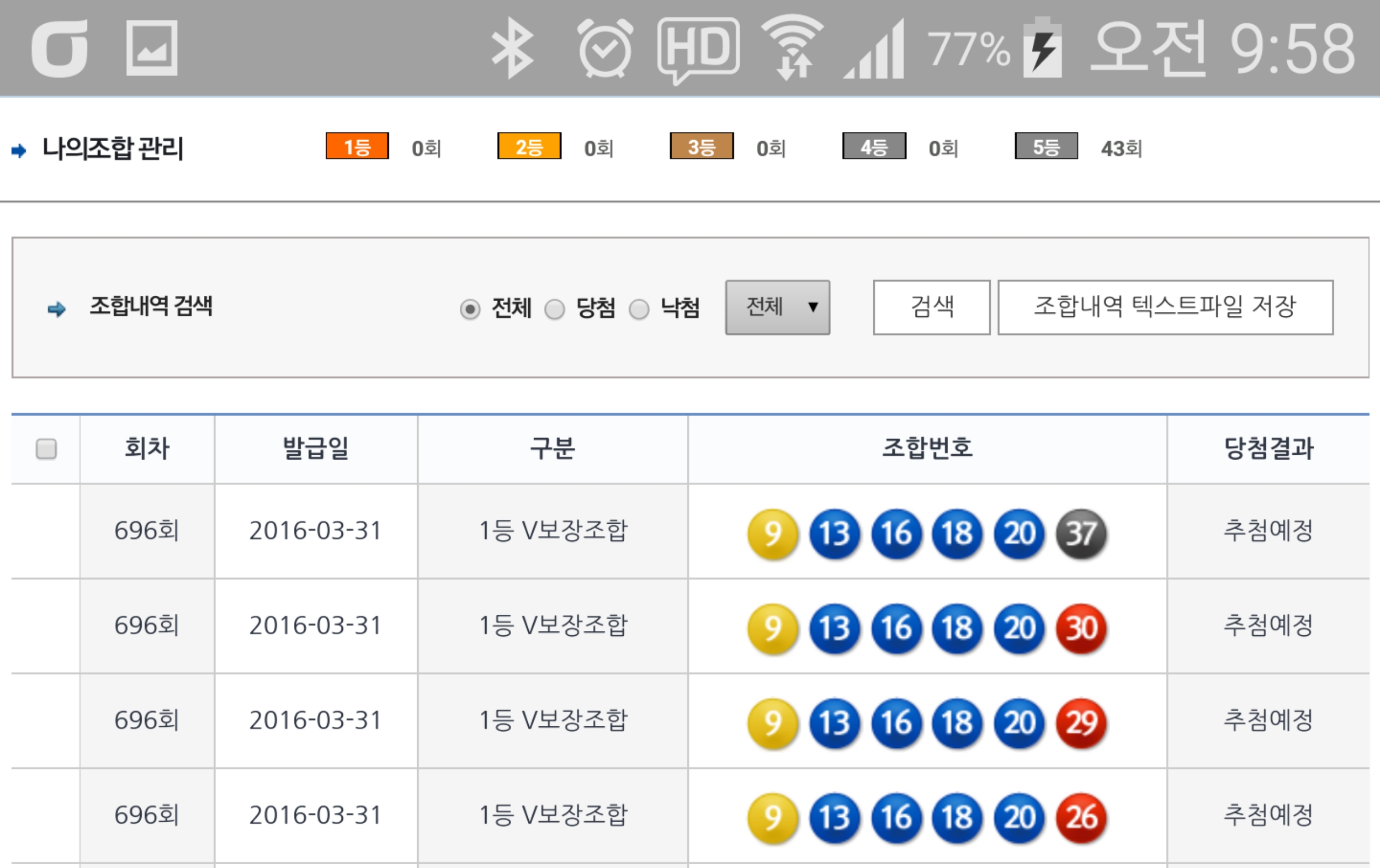
Task: Select the 전체 radio button
Action: tap(470, 309)
